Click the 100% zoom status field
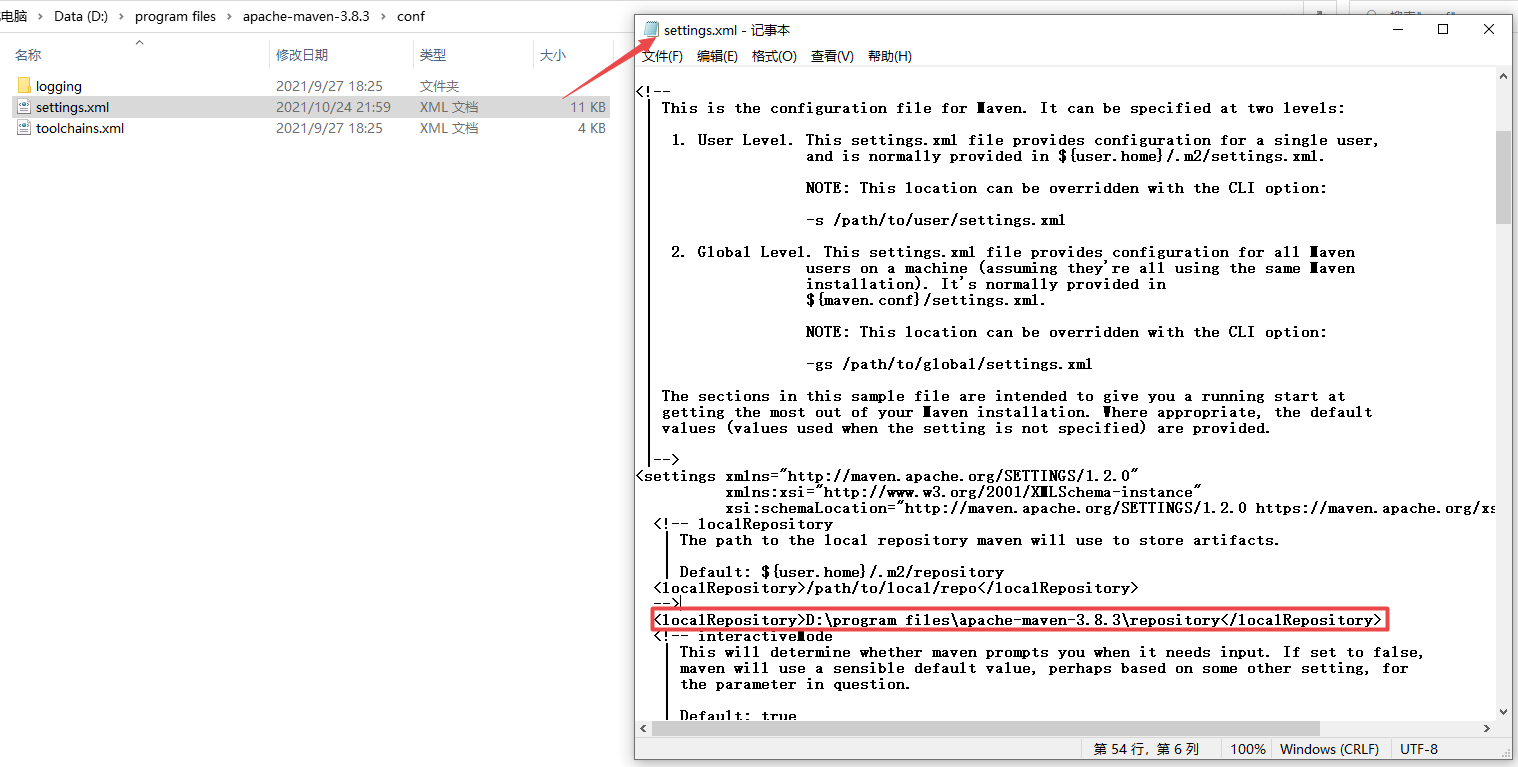The image size is (1518, 767). tap(1247, 749)
